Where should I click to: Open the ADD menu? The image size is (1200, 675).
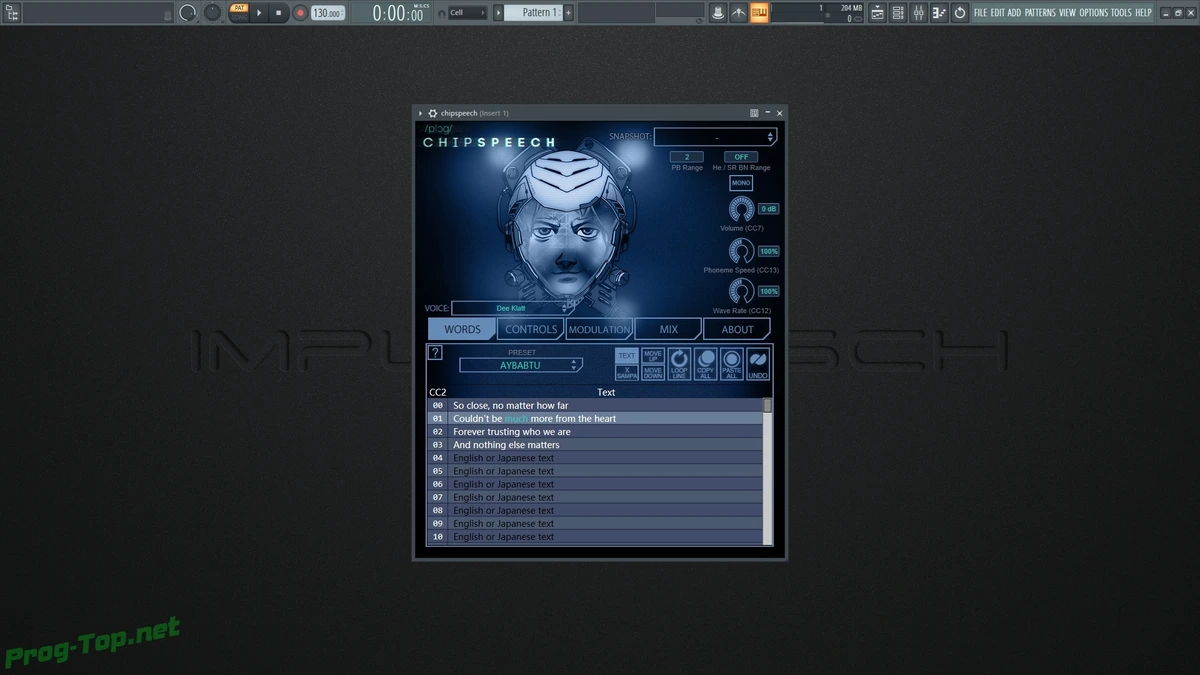click(x=1014, y=13)
